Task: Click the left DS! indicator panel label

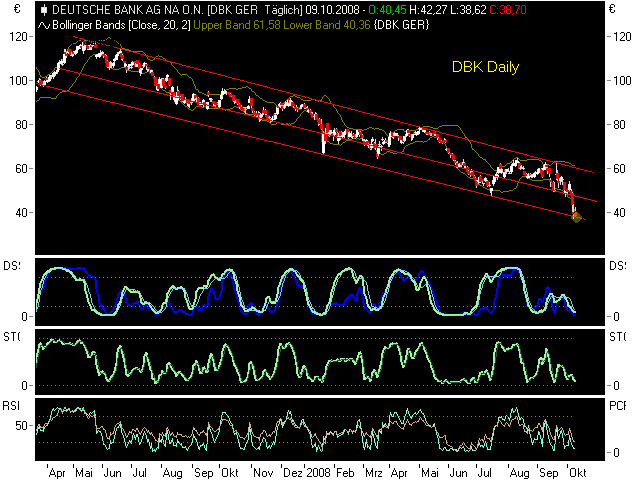Action: (x=11, y=266)
